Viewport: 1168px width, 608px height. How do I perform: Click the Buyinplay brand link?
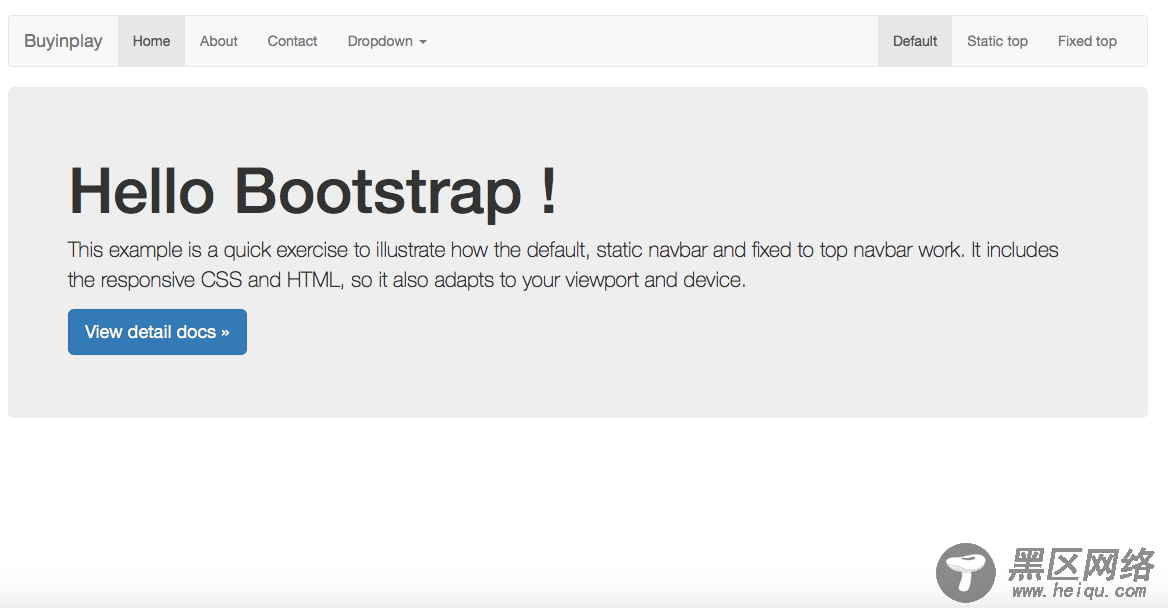(63, 41)
